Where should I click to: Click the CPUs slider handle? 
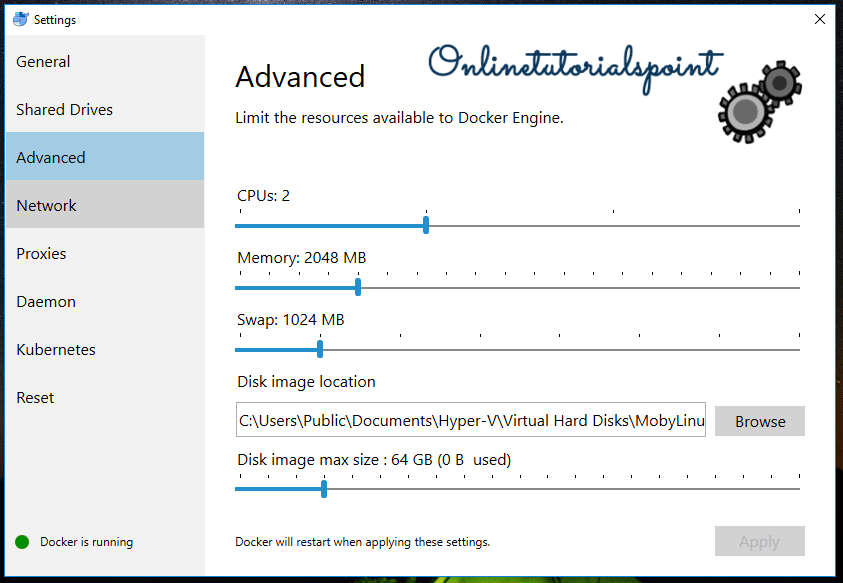426,225
